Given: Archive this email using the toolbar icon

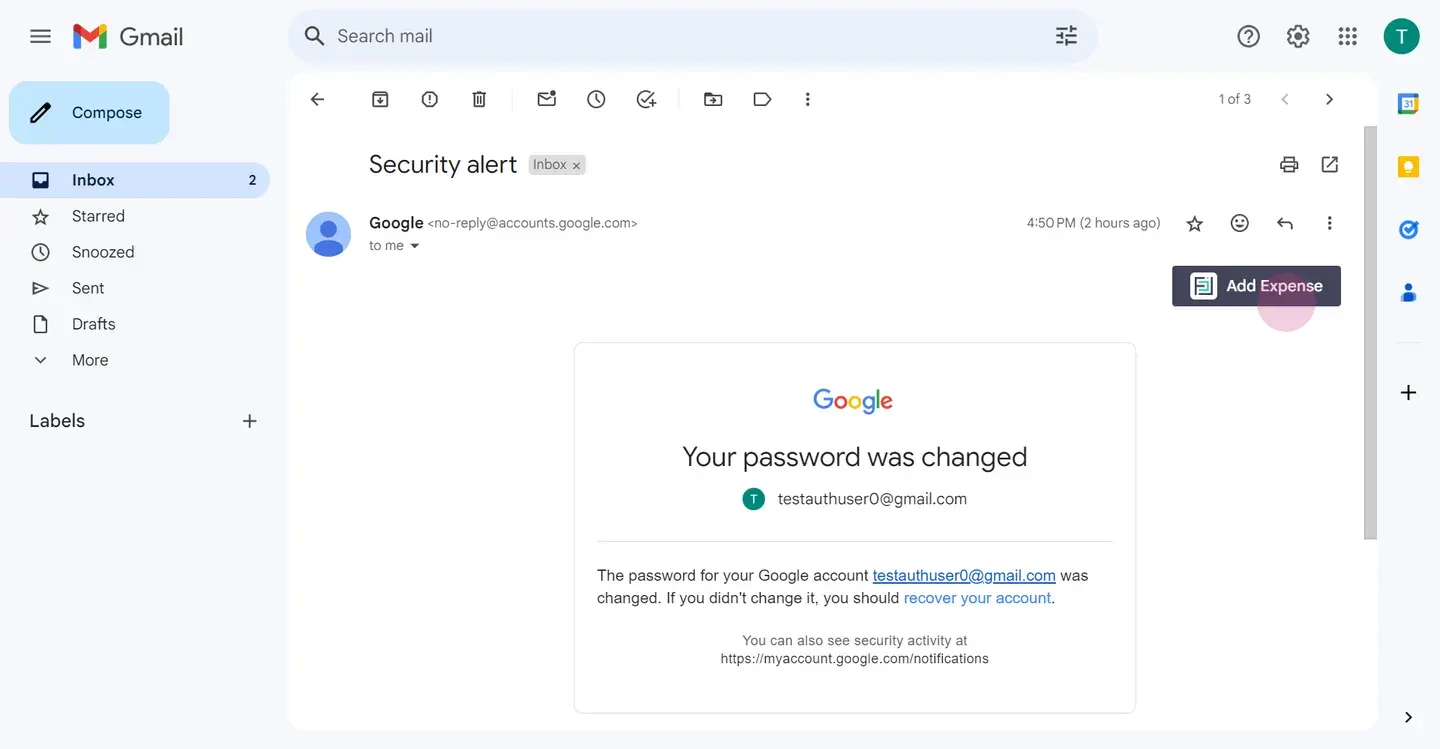Looking at the screenshot, I should pyautogui.click(x=380, y=99).
